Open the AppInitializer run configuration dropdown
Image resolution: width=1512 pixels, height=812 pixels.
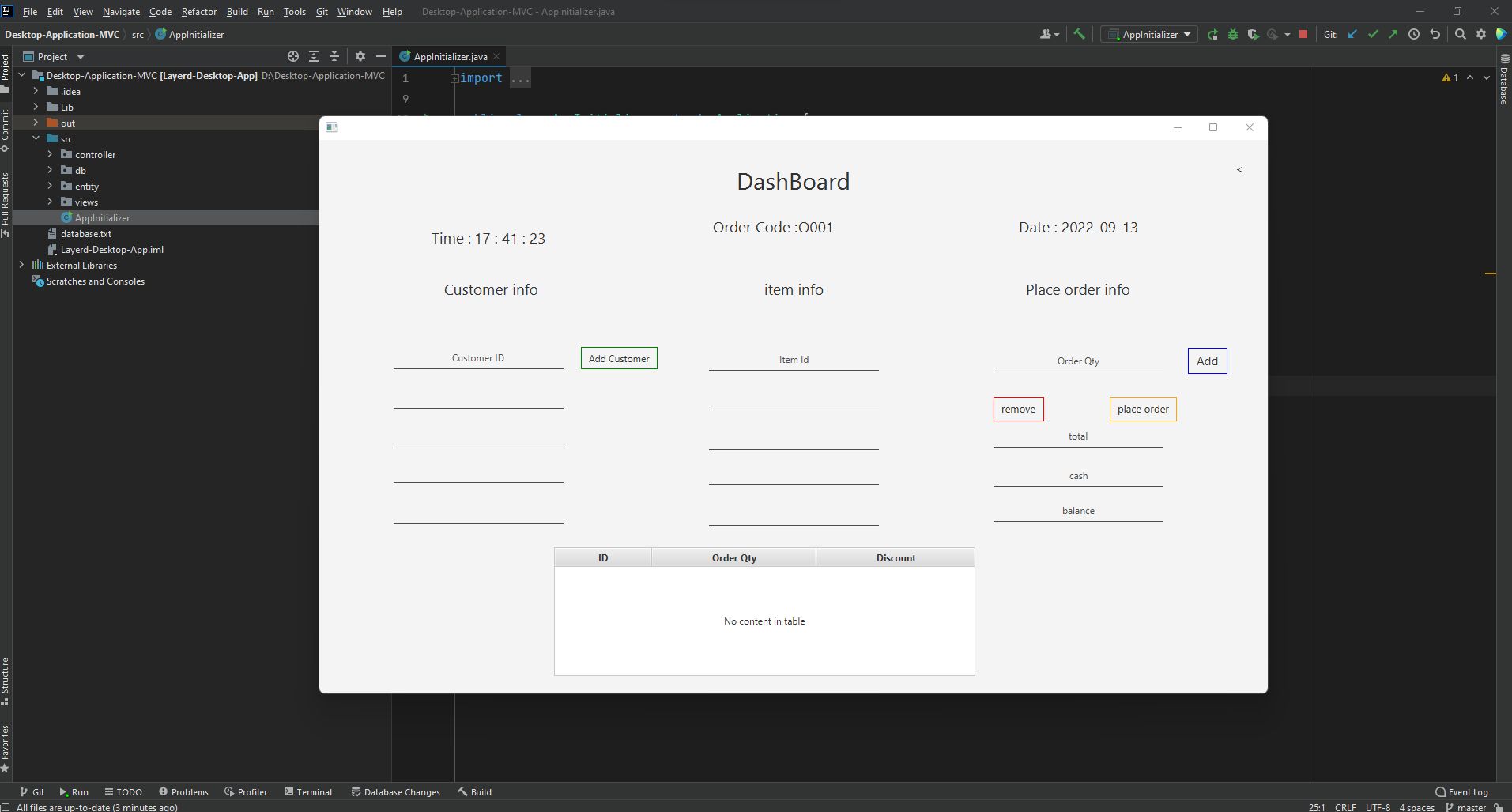pos(1187,34)
